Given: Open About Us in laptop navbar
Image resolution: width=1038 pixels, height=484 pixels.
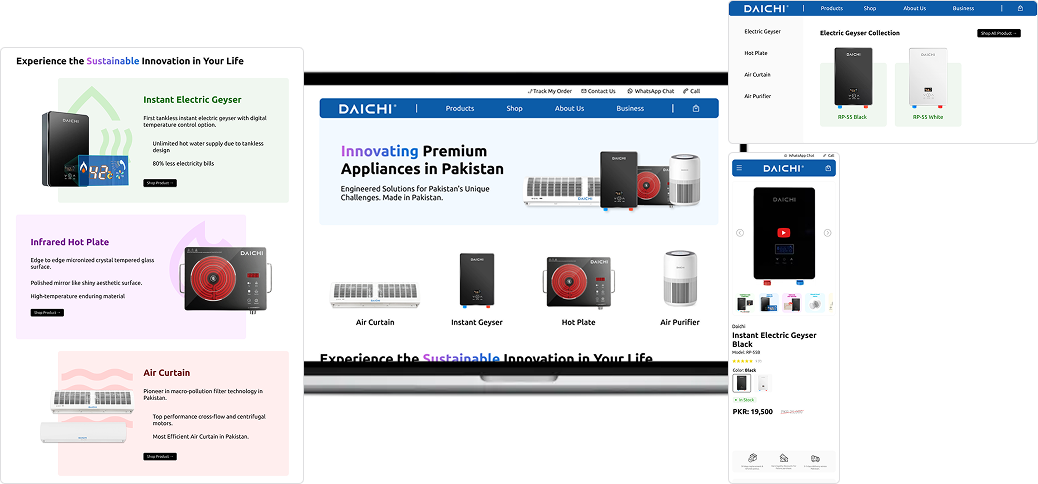Looking at the screenshot, I should [569, 109].
